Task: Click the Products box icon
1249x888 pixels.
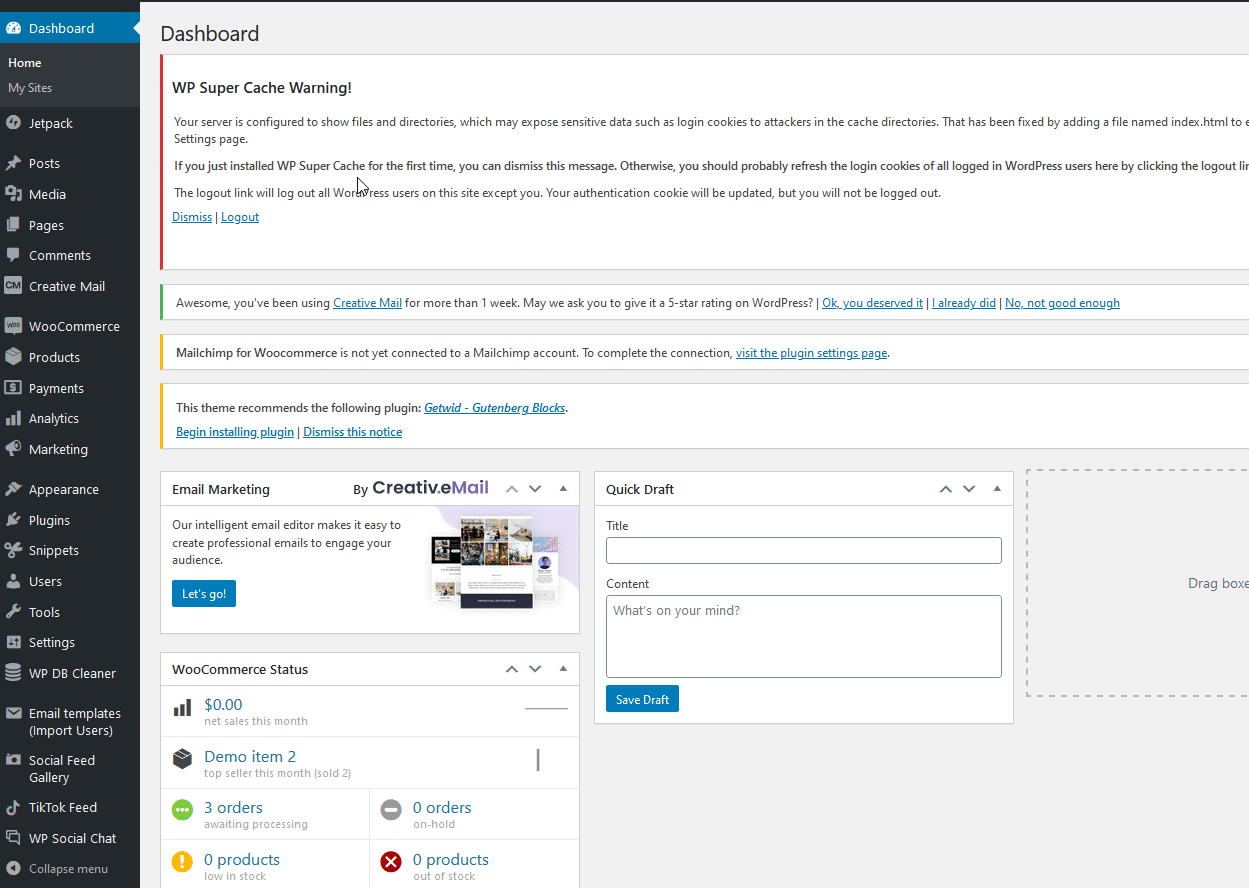Action: tap(13, 357)
